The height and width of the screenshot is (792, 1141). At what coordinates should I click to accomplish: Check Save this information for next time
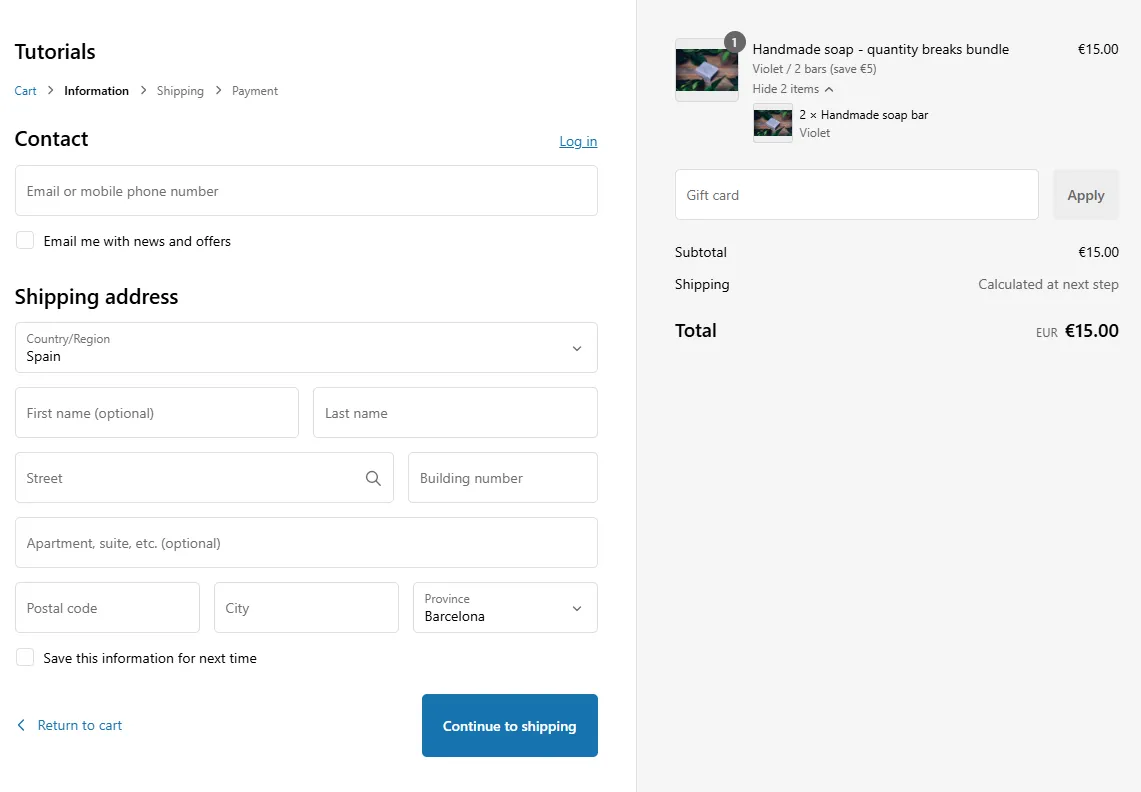25,658
